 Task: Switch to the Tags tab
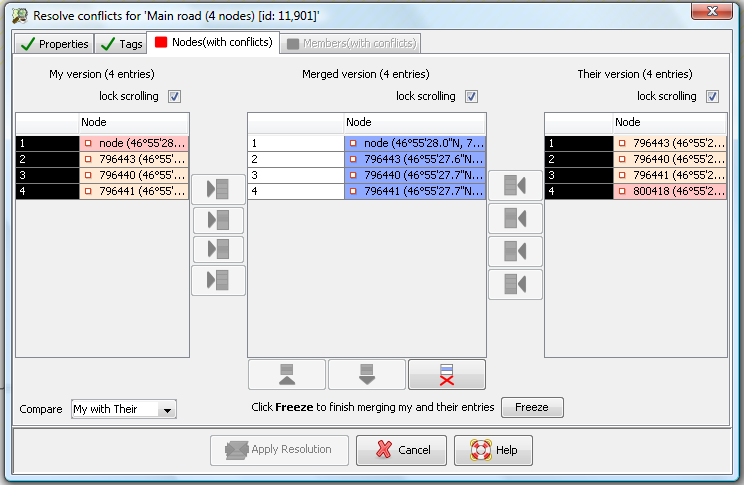pos(120,44)
